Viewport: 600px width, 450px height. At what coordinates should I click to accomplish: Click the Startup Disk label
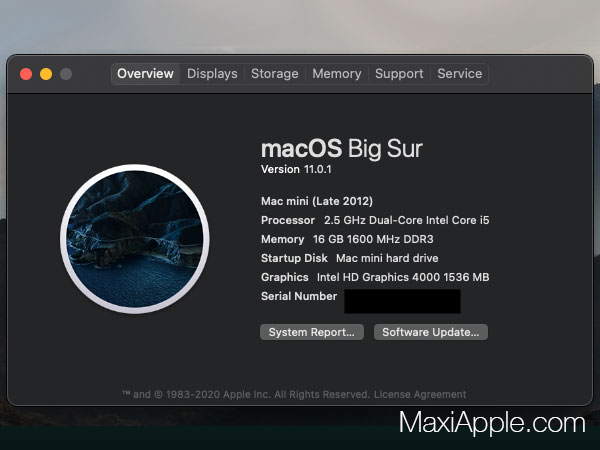[x=294, y=258]
